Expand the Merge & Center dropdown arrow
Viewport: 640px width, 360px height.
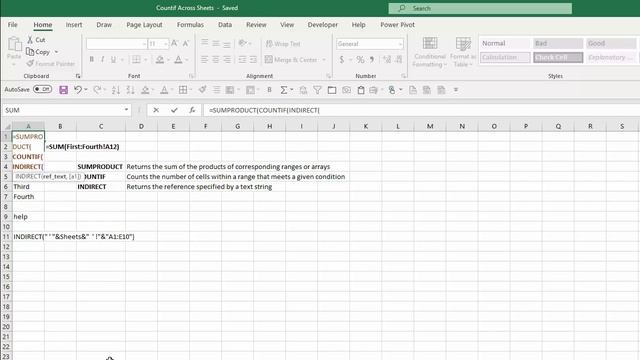(x=324, y=60)
